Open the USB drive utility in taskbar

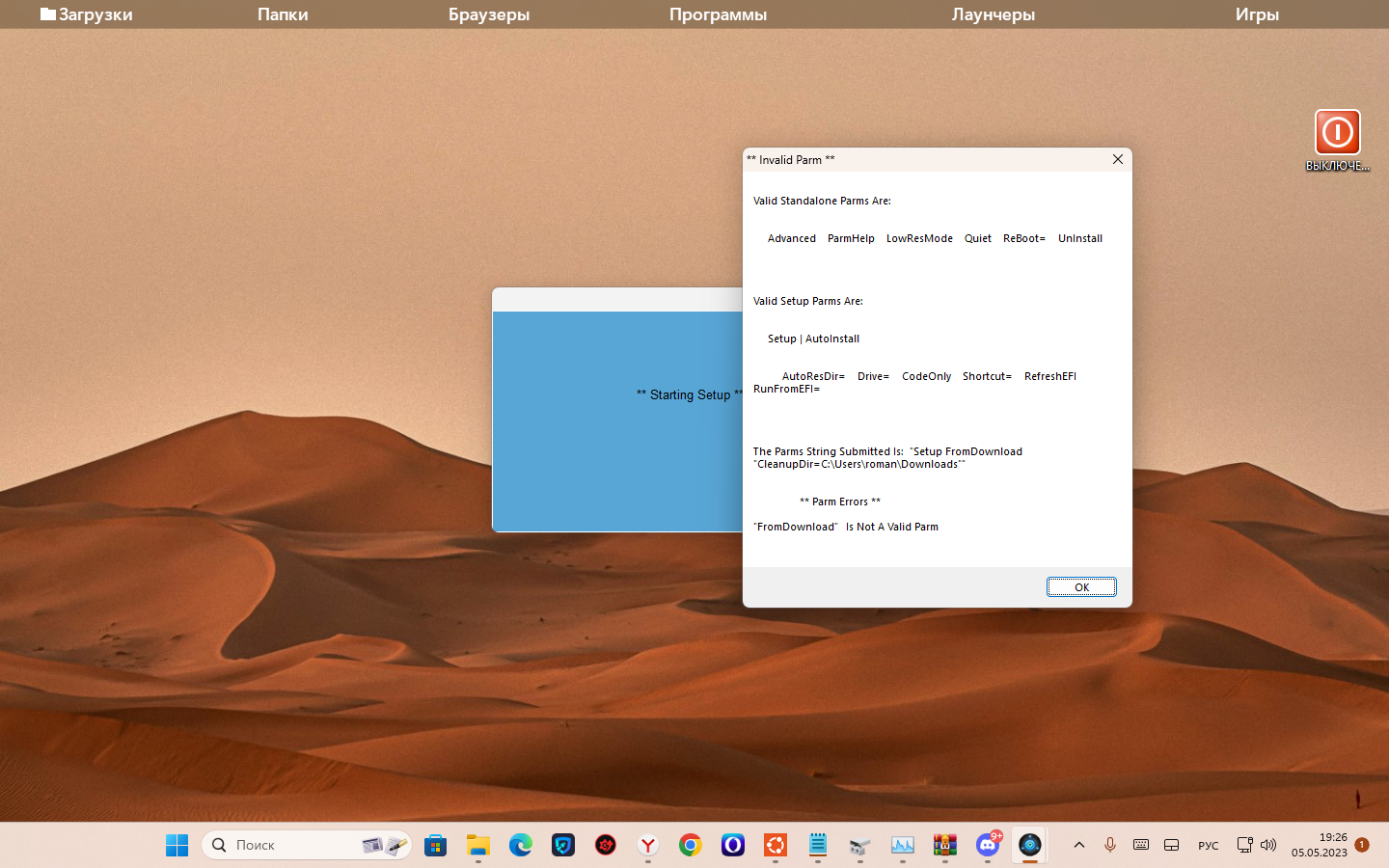860,845
